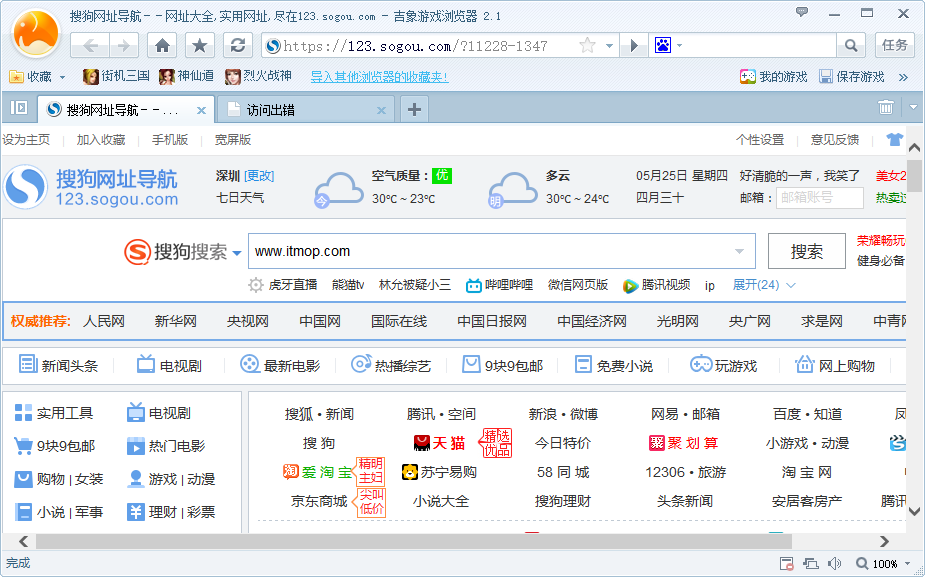Viewport: 925px width, 577px height.
Task: Click the 搜索 search button
Action: tap(806, 251)
